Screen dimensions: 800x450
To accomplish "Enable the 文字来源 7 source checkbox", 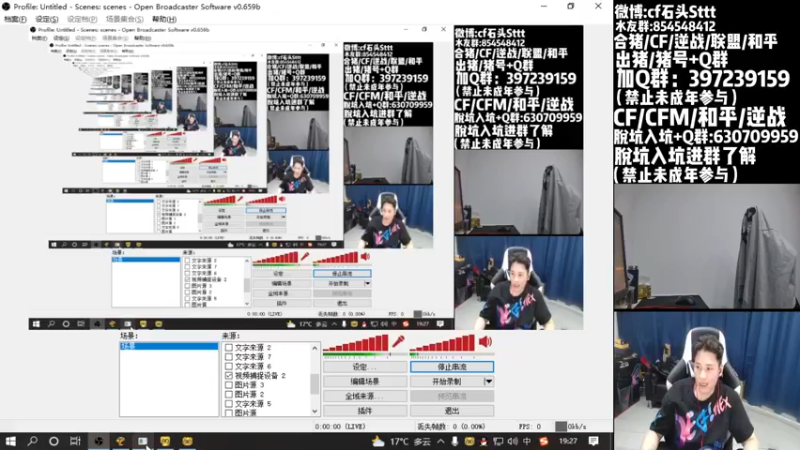I will coord(229,357).
